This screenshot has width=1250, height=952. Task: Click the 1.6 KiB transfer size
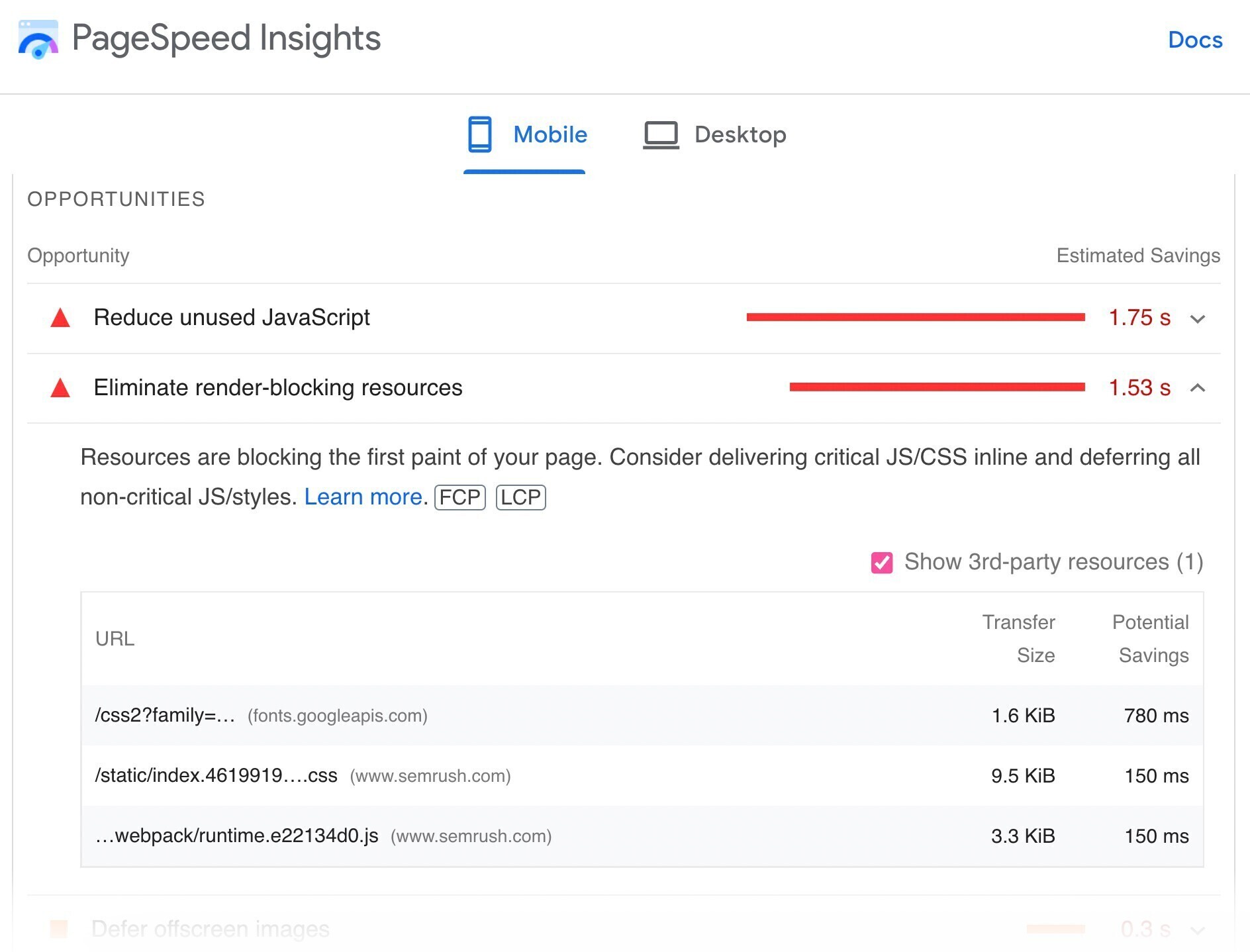[x=1023, y=716]
